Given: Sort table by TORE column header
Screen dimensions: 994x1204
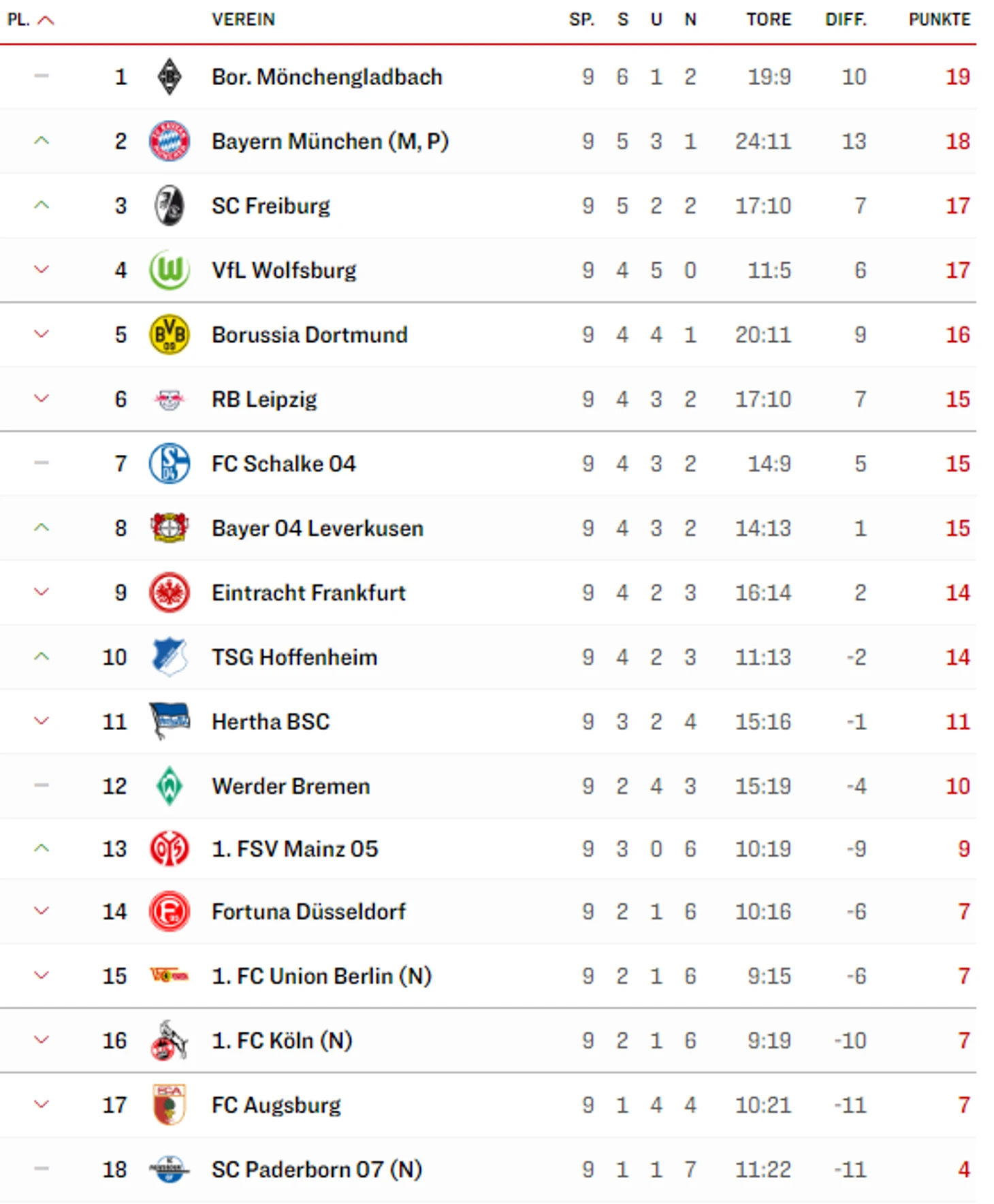Looking at the screenshot, I should [768, 20].
